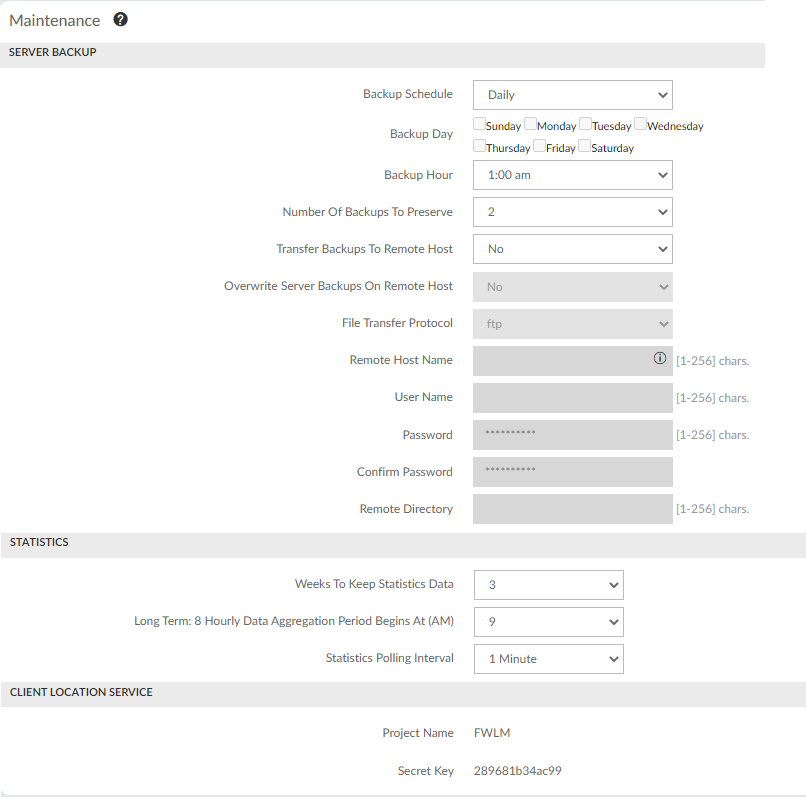Viewport: 806px width, 799px height.
Task: Toggle the Wednesday backup day checkbox
Action: pyautogui.click(x=640, y=125)
